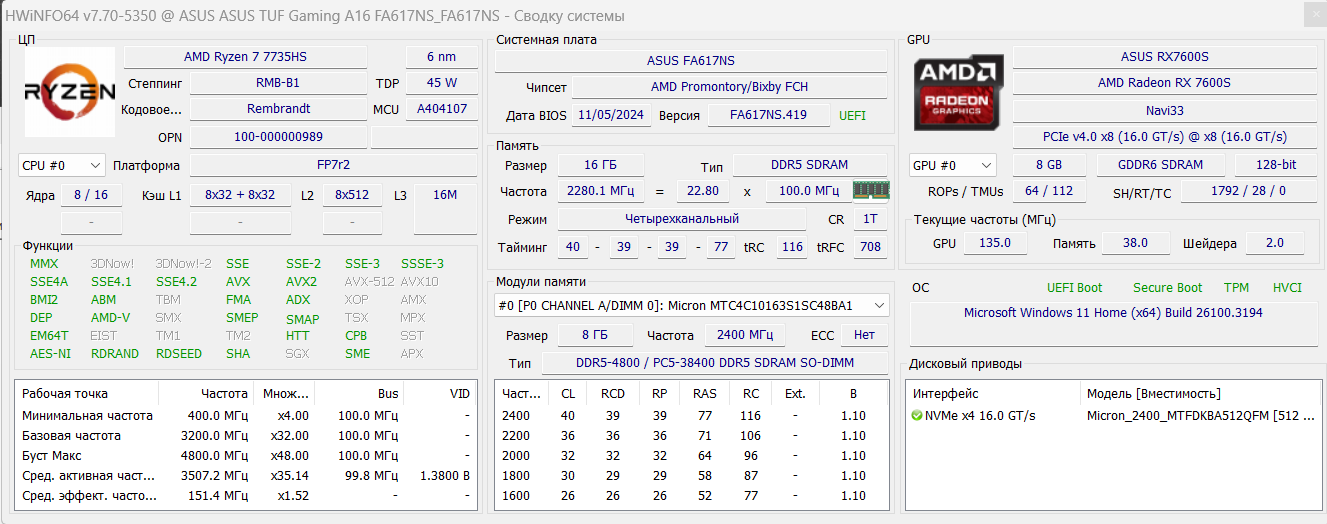Click the Множ... column header
The image size is (1327, 524).
[x=285, y=394]
